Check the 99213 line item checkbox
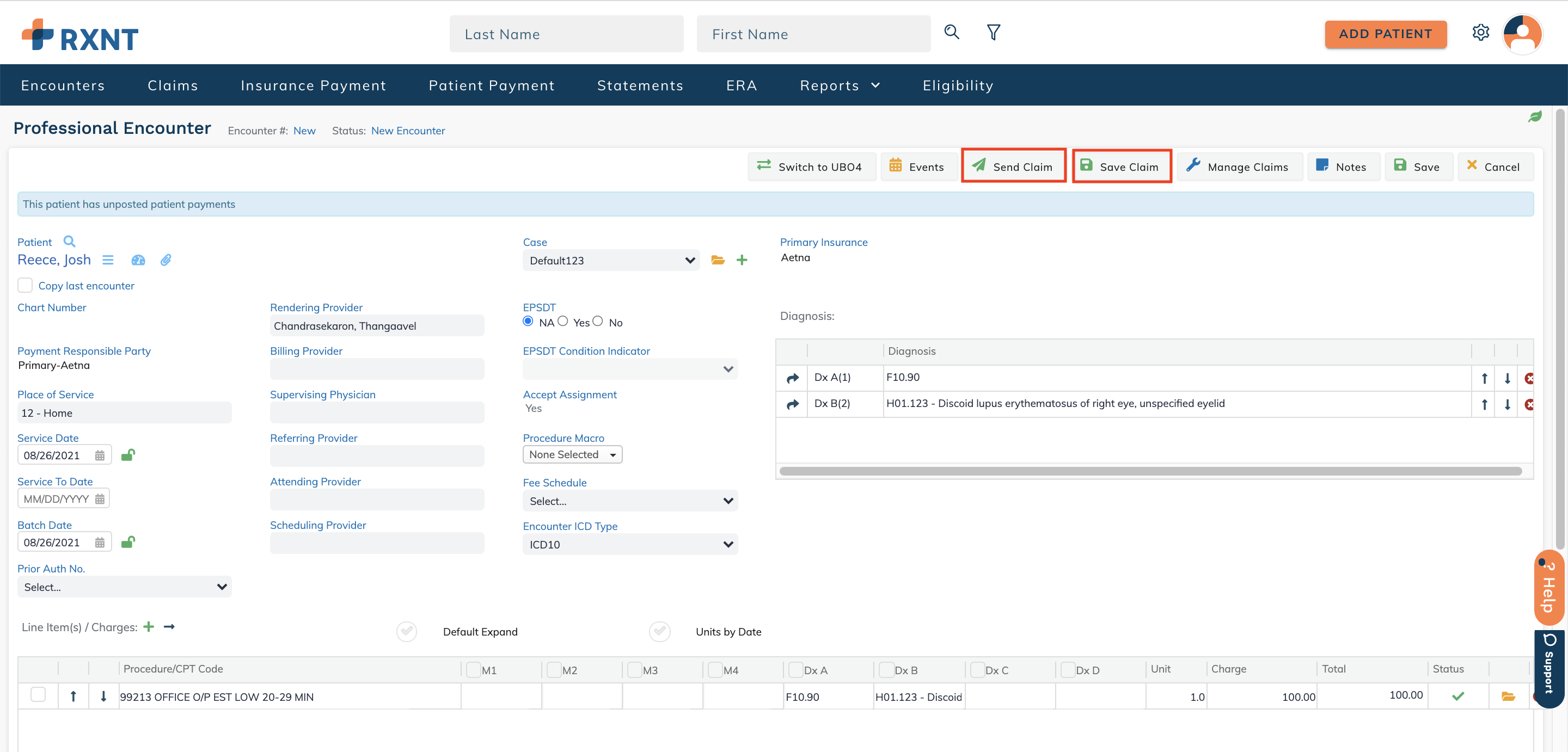This screenshot has width=1568, height=752. tap(38, 695)
